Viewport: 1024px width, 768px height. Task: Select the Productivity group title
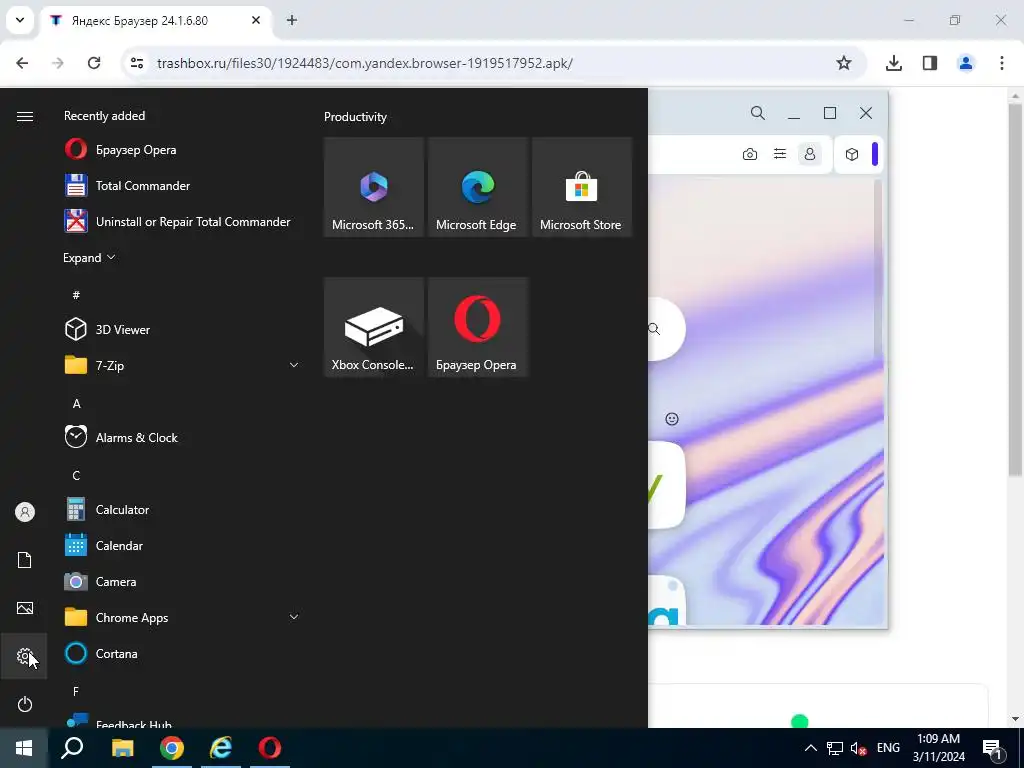[355, 117]
